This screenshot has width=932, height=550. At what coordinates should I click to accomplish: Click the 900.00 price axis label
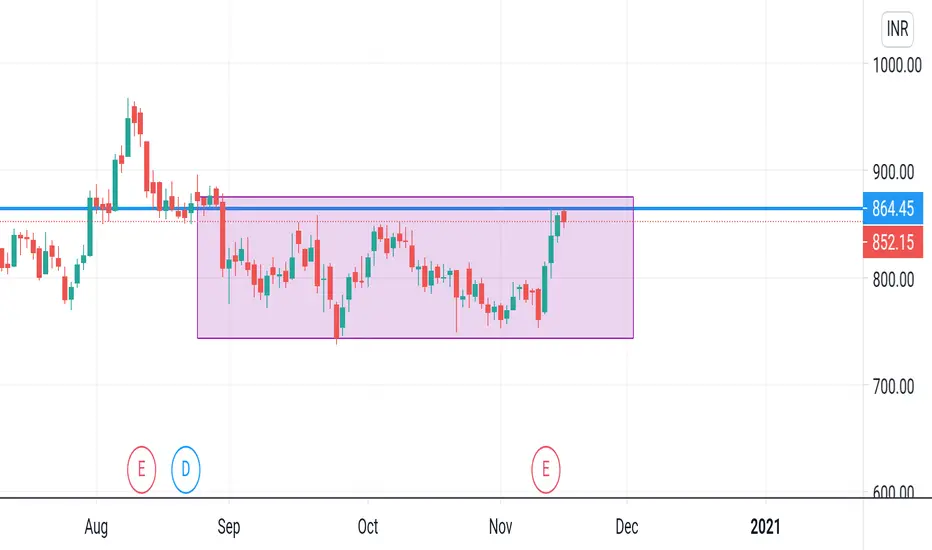tap(893, 172)
